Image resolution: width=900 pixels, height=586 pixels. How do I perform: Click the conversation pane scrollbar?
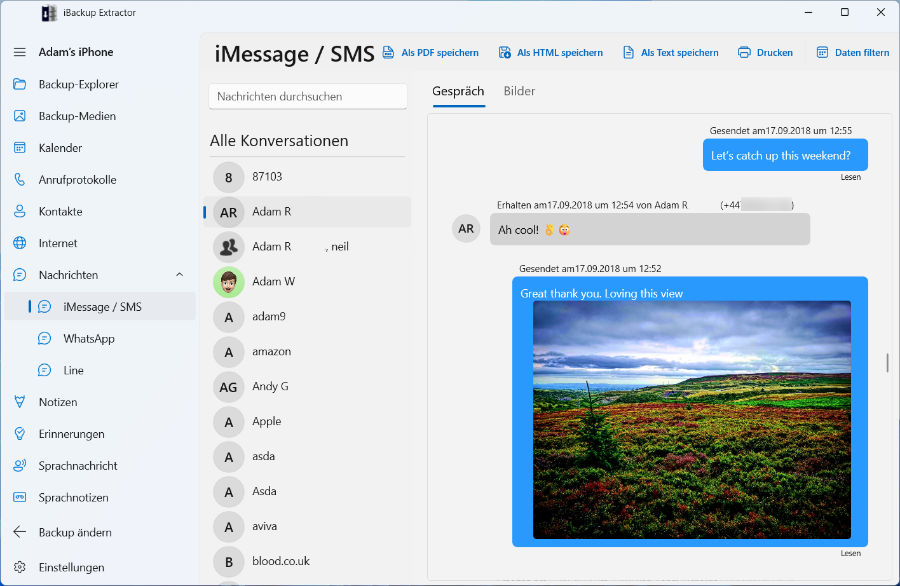pyautogui.click(x=887, y=363)
